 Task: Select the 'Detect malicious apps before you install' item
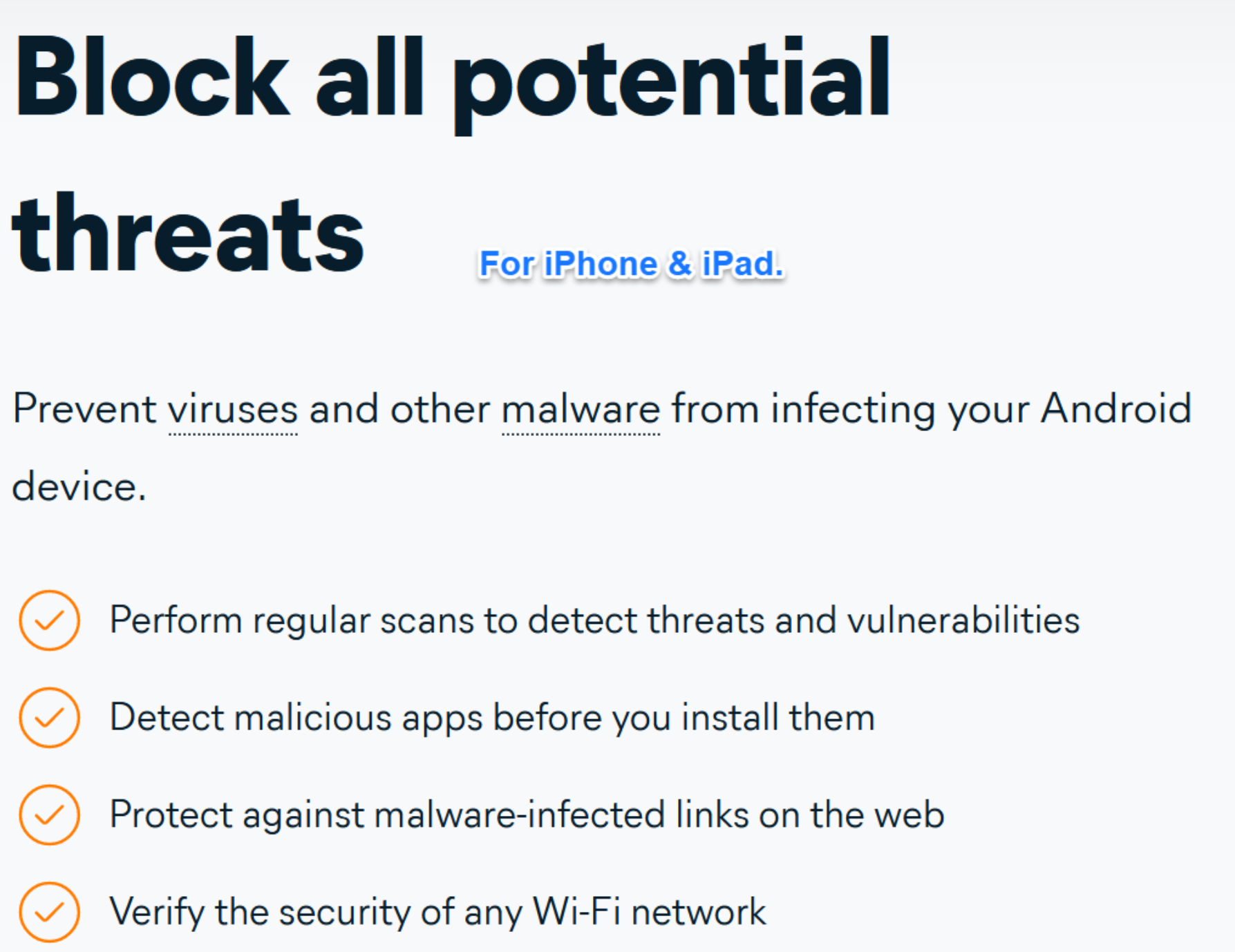pyautogui.click(x=492, y=717)
